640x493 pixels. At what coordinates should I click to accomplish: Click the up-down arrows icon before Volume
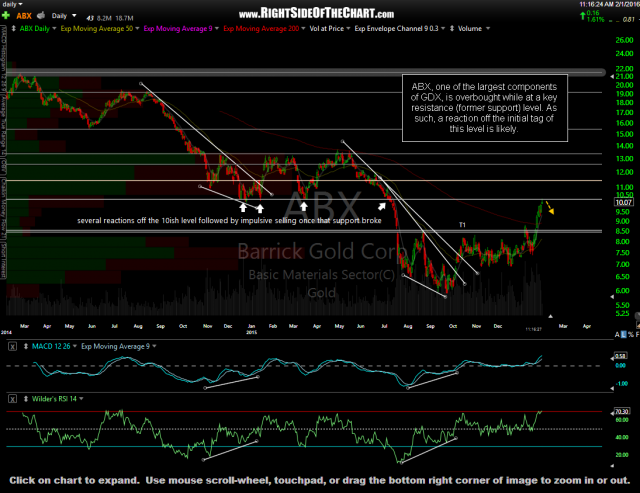pyautogui.click(x=452, y=29)
